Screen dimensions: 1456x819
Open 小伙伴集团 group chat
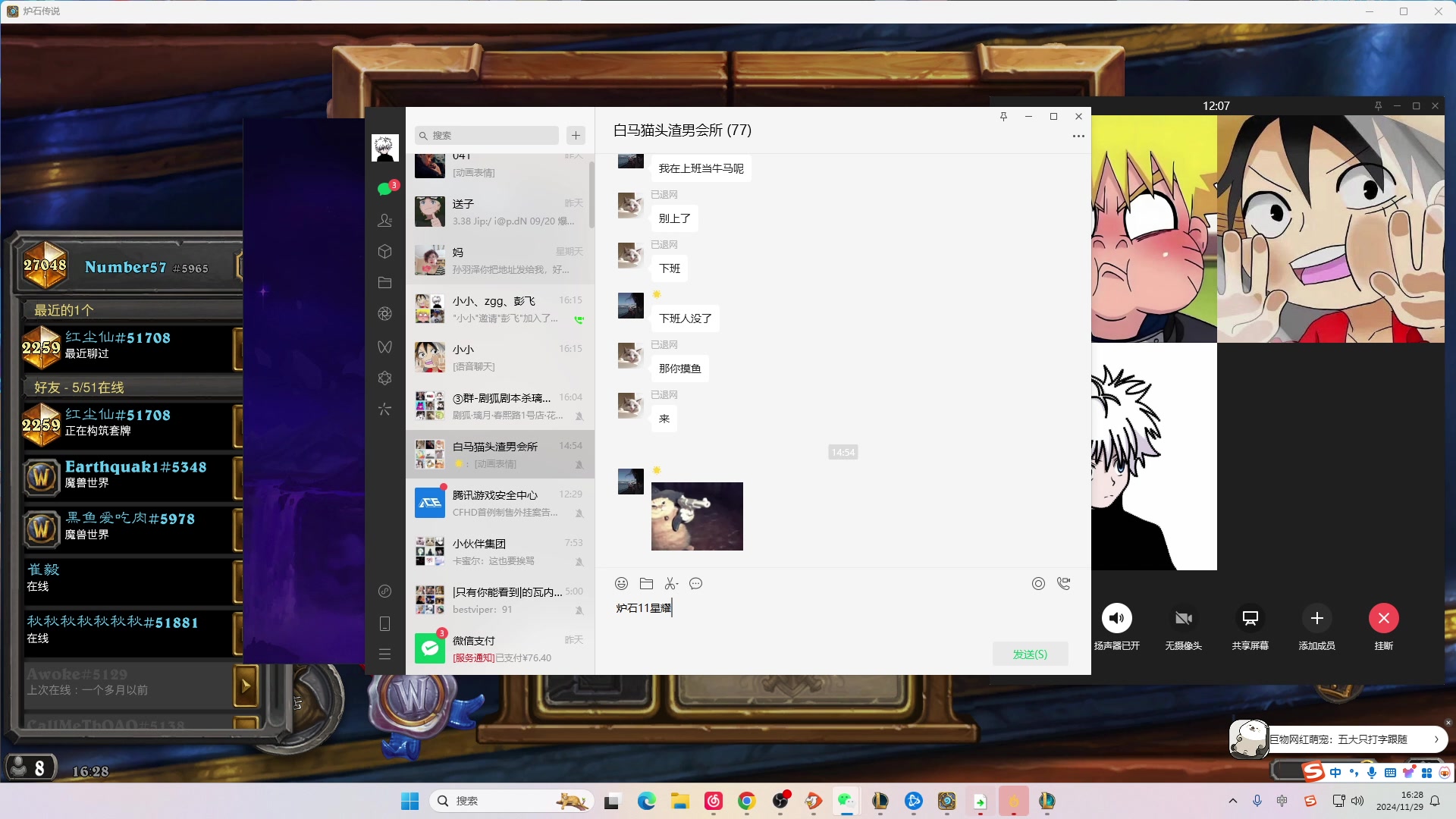pyautogui.click(x=500, y=551)
